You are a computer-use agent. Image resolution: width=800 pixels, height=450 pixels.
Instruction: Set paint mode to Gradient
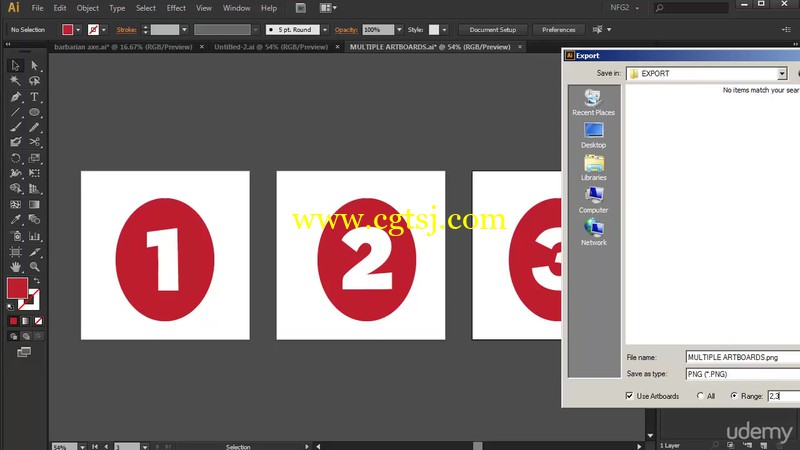click(x=26, y=321)
